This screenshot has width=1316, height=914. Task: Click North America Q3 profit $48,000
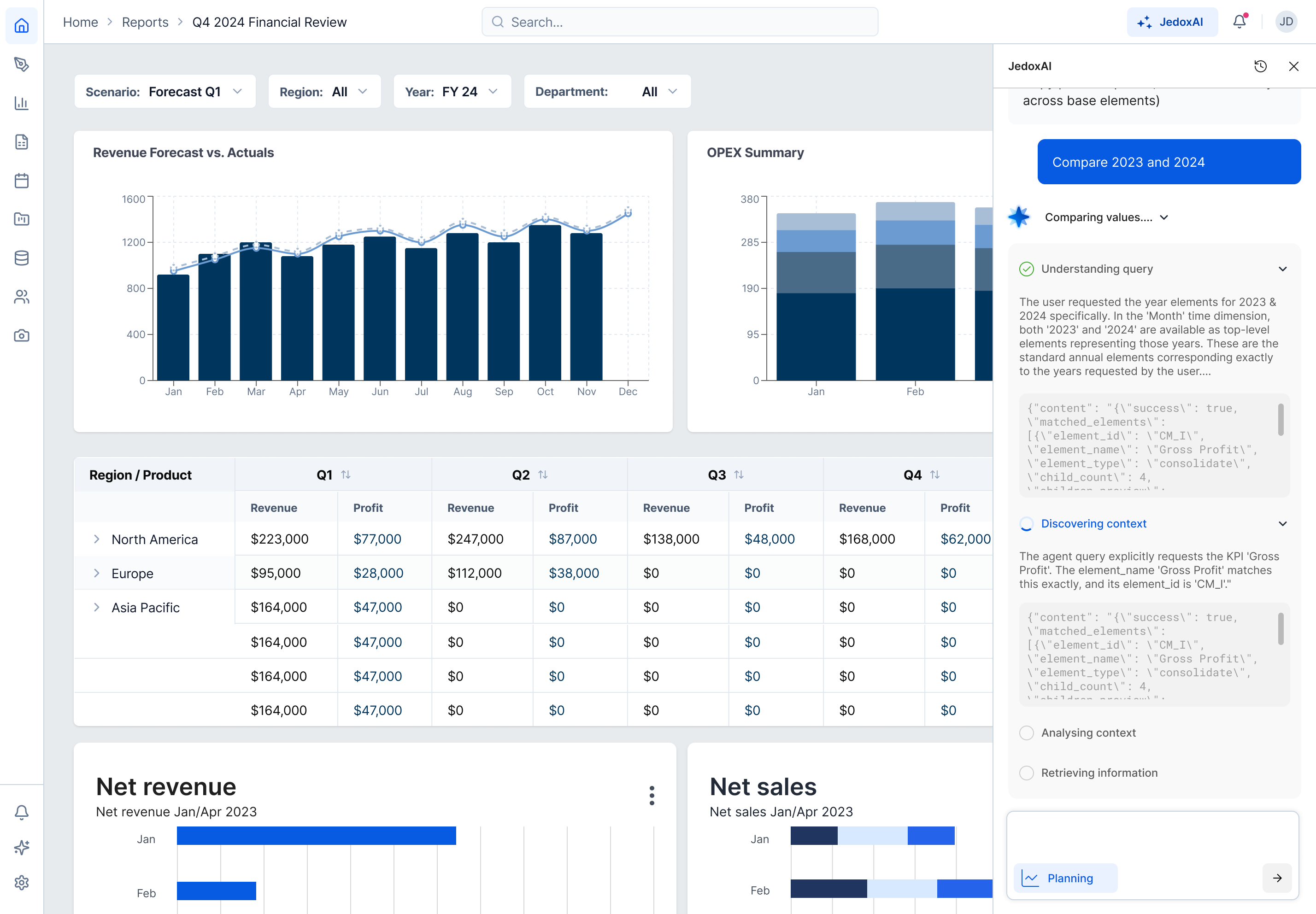[x=769, y=539]
